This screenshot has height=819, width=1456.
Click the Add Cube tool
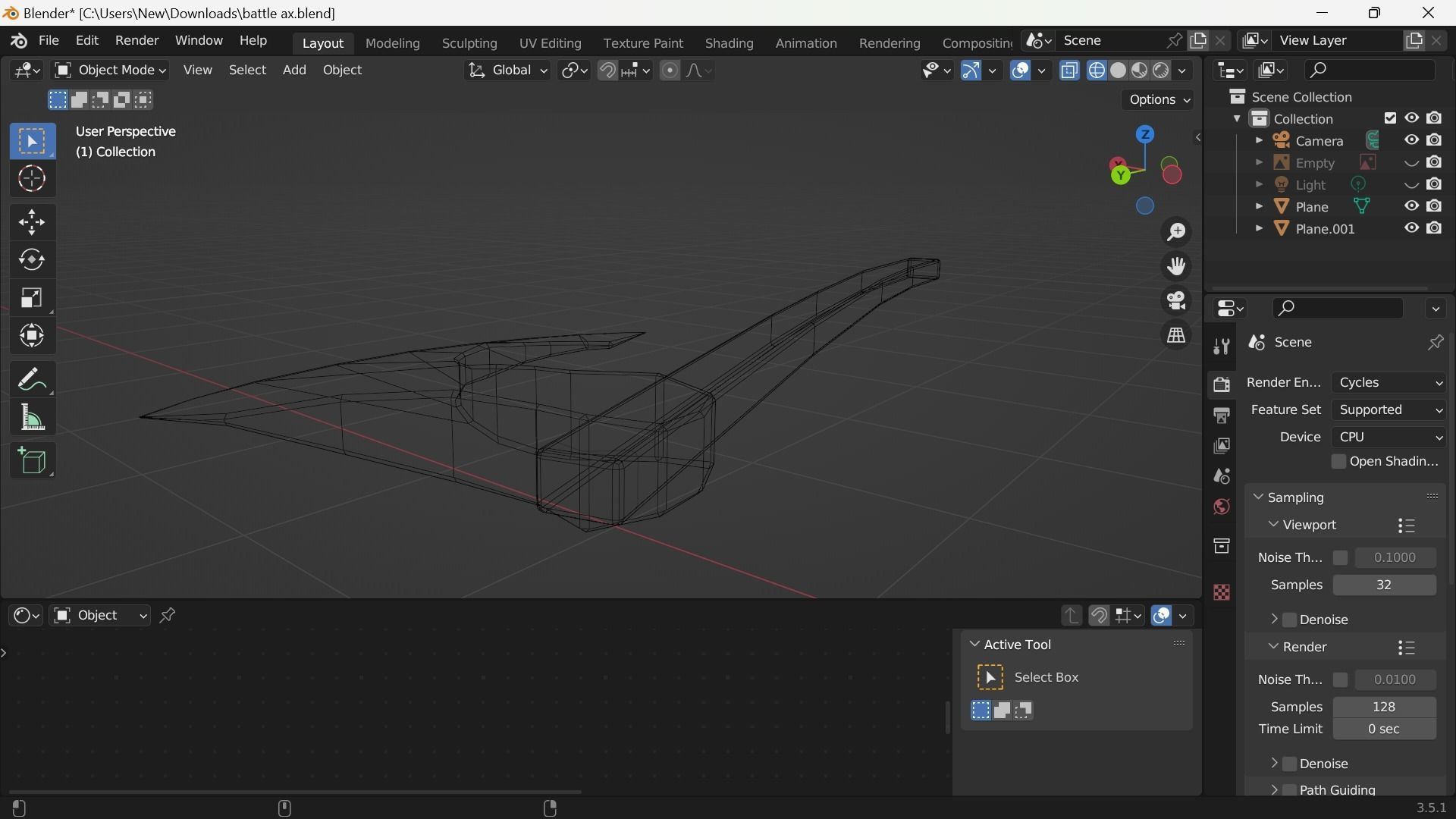[x=32, y=460]
